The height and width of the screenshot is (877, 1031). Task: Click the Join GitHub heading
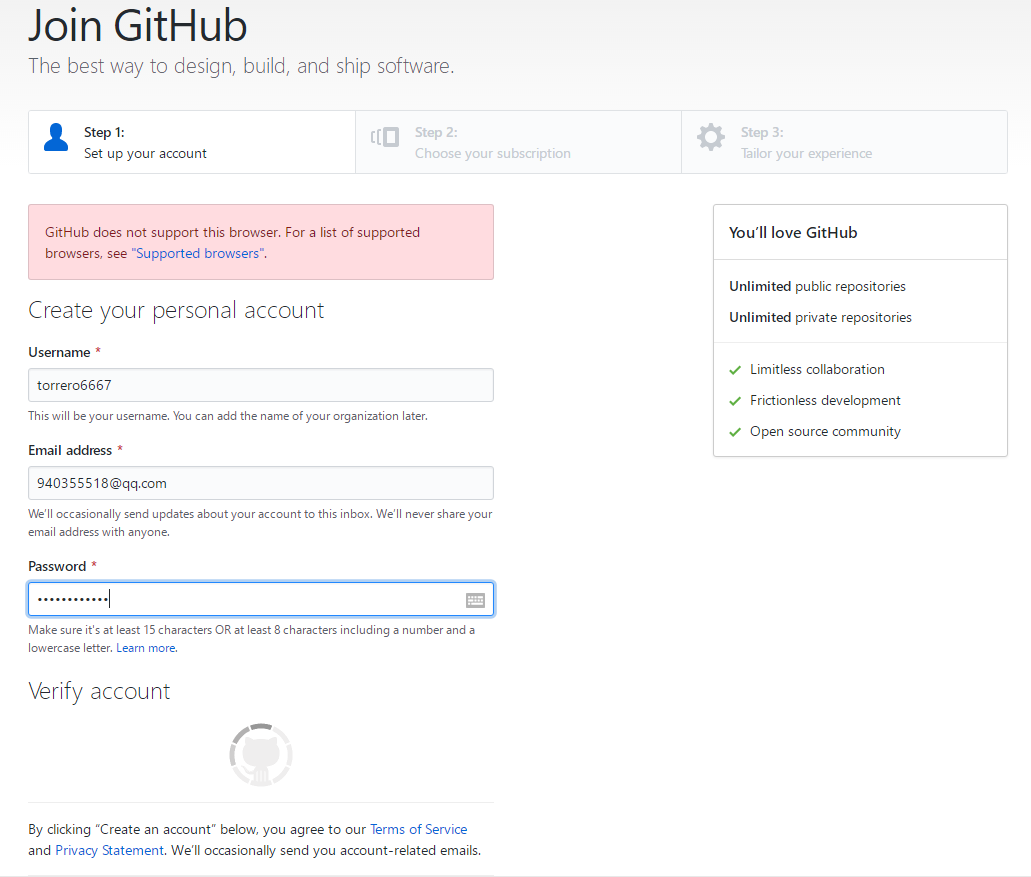pyautogui.click(x=137, y=26)
